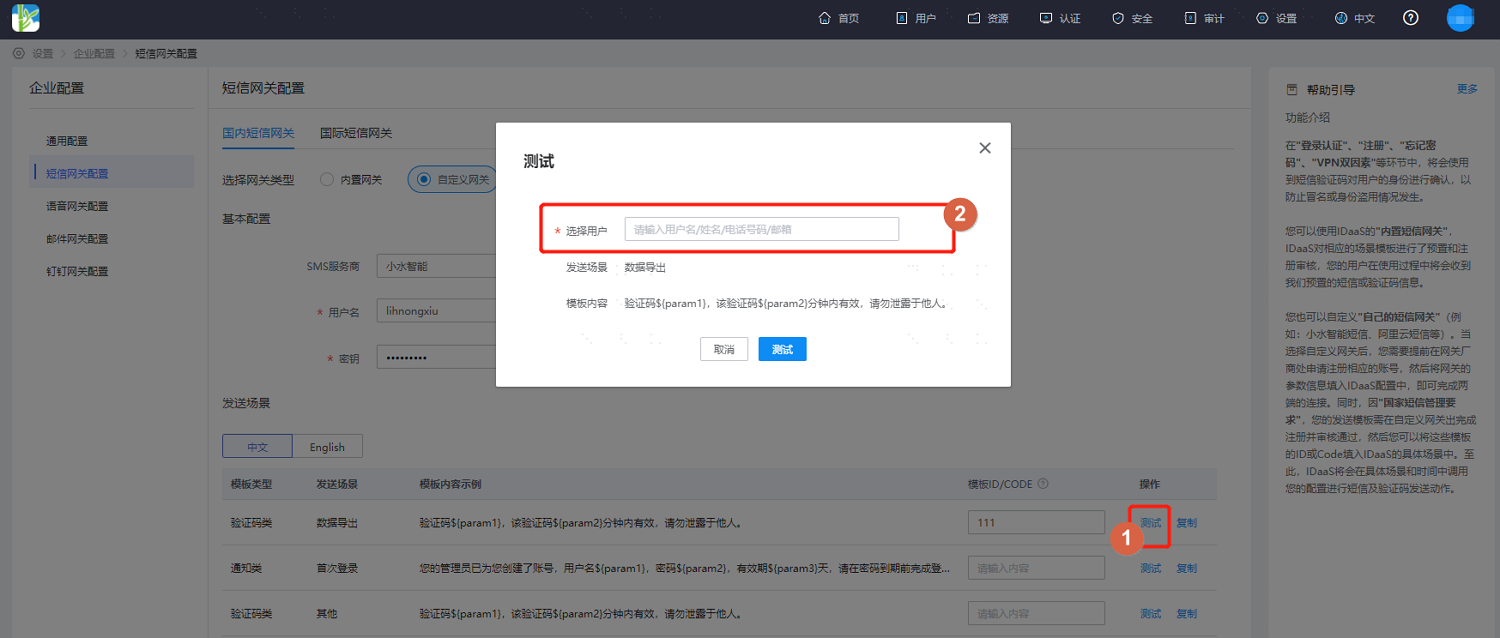Click 取消 button in the dialog

point(724,349)
